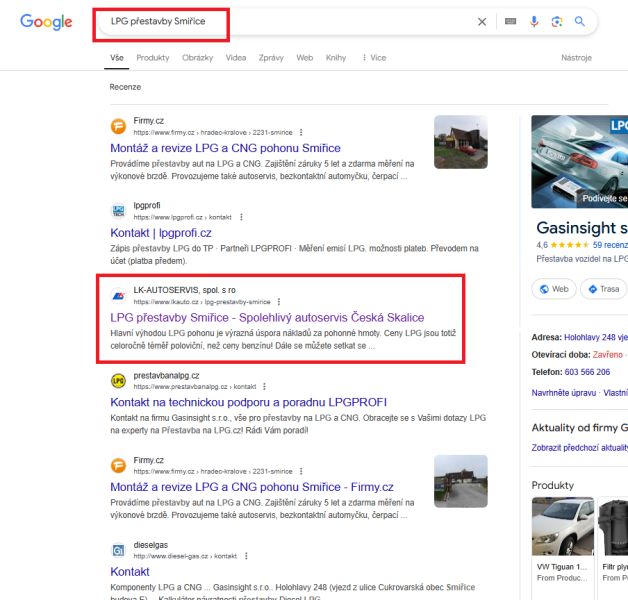Open more options for second Firmy.cz result
628x600 pixels.
pos(301,471)
